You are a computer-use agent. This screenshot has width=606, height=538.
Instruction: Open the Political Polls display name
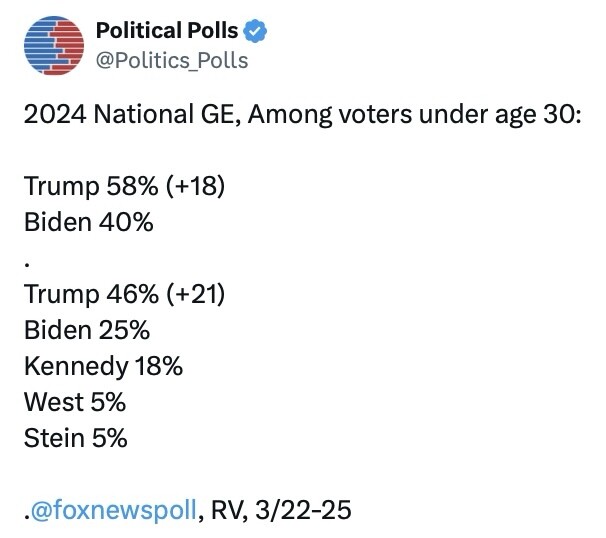(x=167, y=31)
